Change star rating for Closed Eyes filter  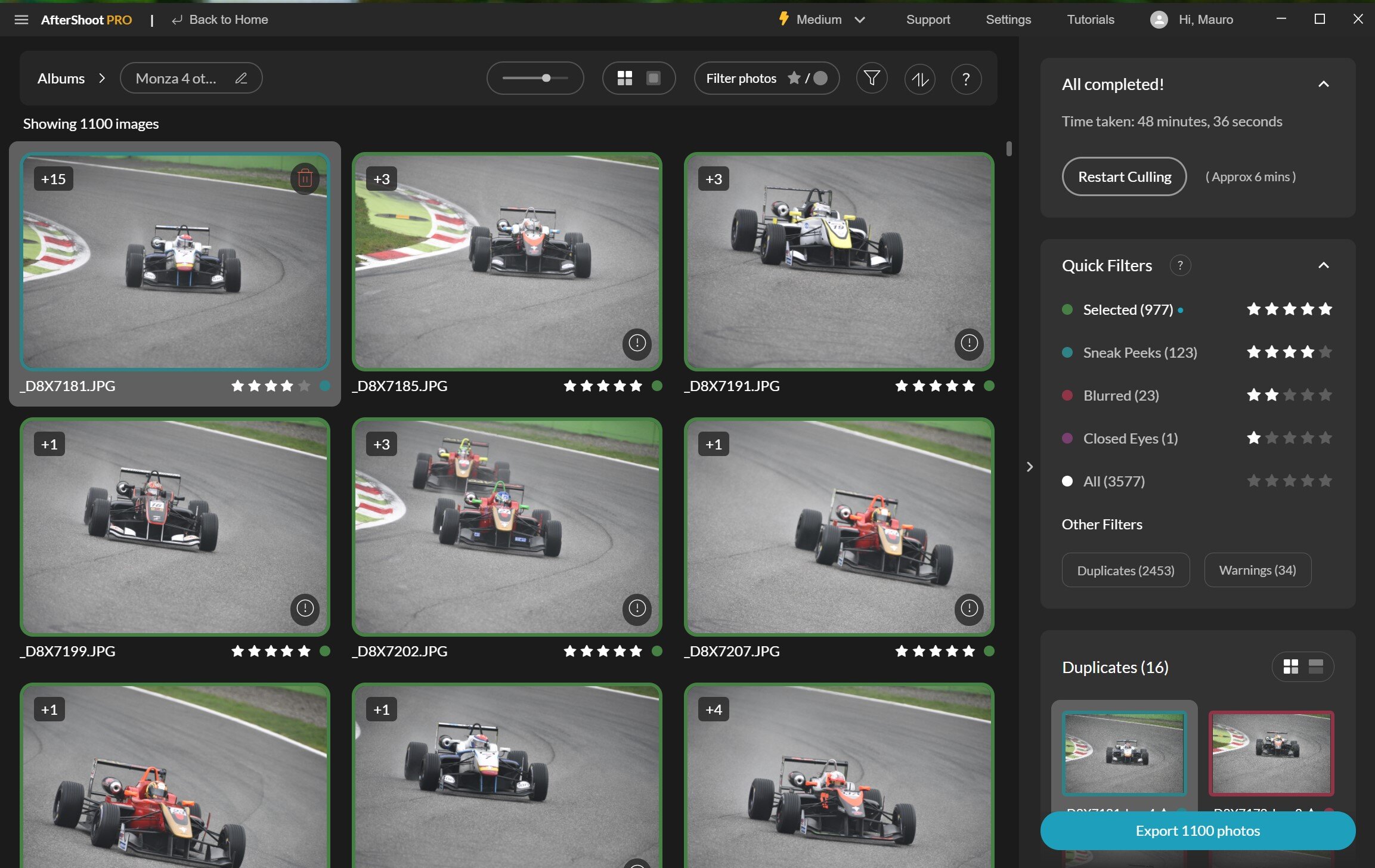pyautogui.click(x=1289, y=438)
